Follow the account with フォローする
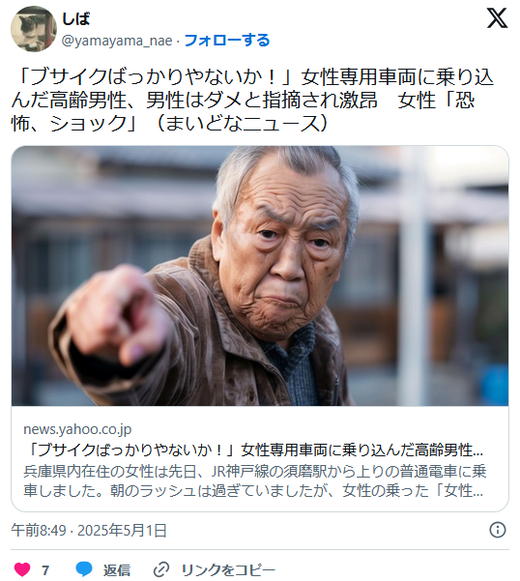This screenshot has width=520, height=581. [227, 40]
